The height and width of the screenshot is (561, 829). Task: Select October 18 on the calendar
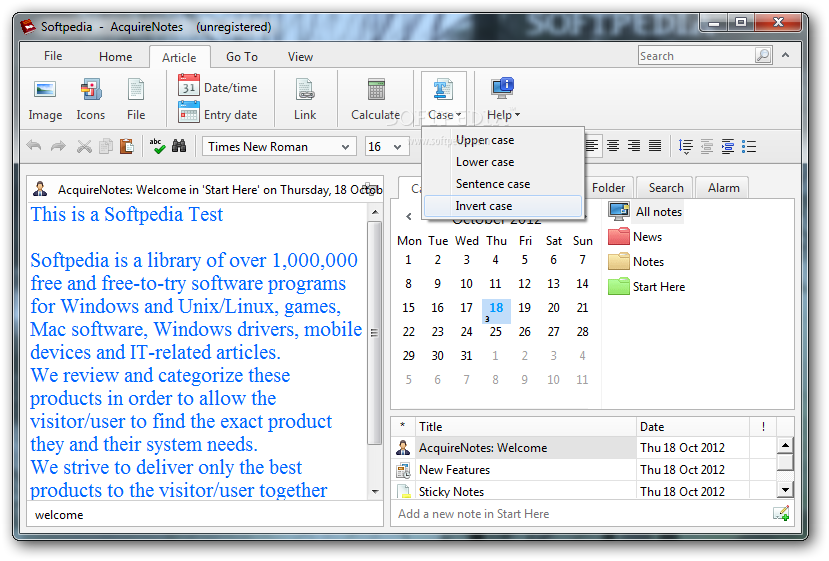click(x=496, y=310)
